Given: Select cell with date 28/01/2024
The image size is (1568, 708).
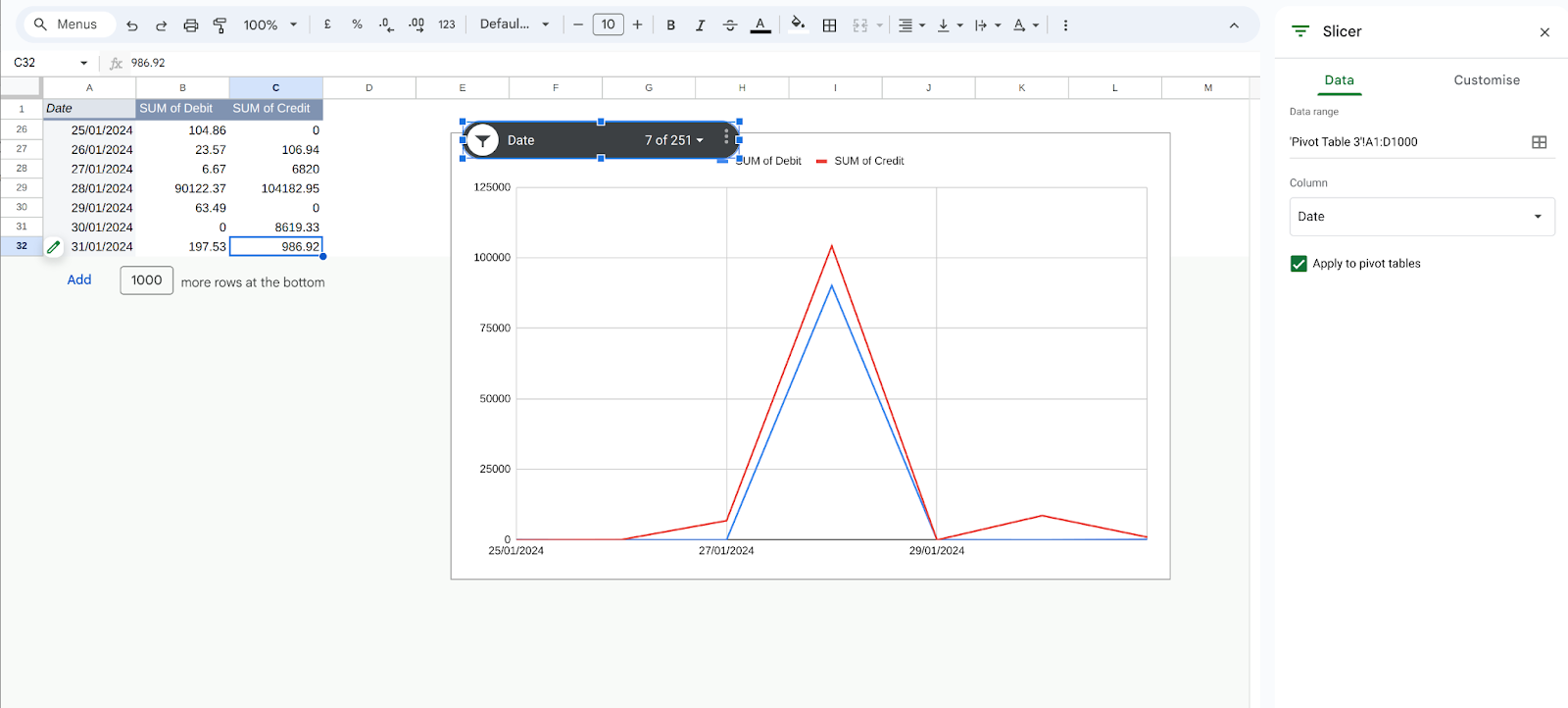Looking at the screenshot, I should [89, 188].
